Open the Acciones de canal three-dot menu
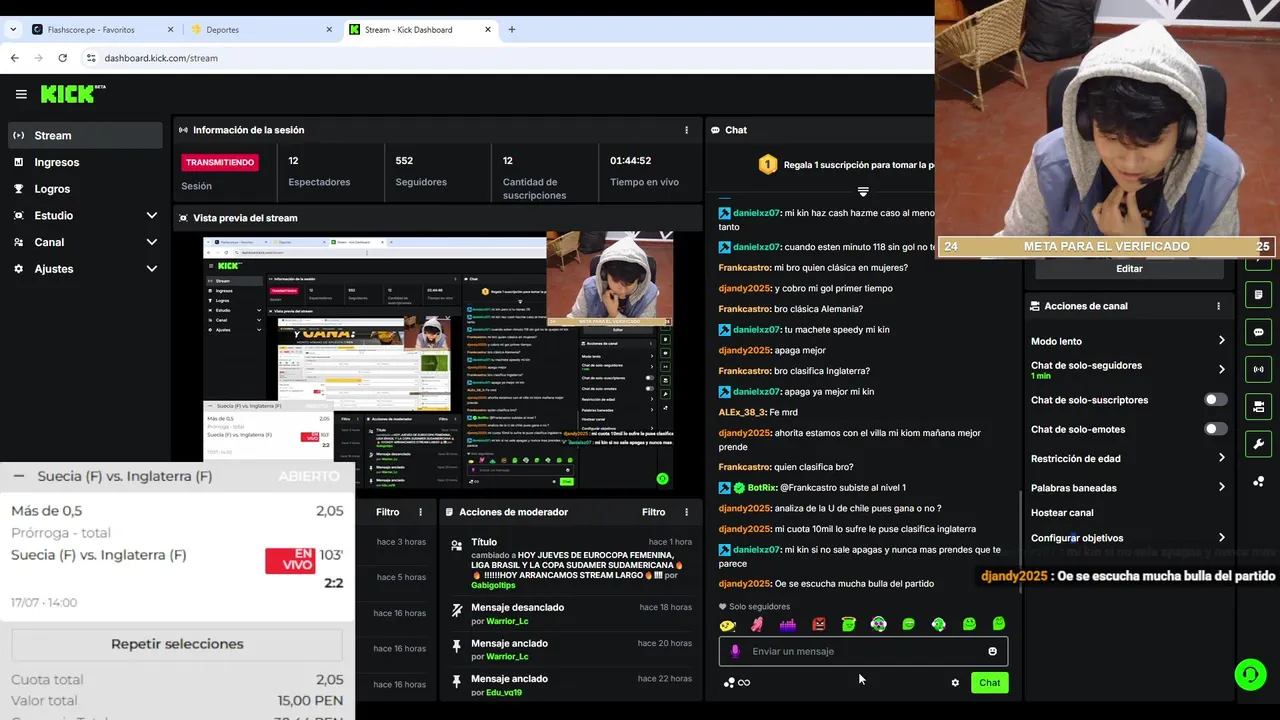Image resolution: width=1280 pixels, height=720 pixels. point(1218,306)
